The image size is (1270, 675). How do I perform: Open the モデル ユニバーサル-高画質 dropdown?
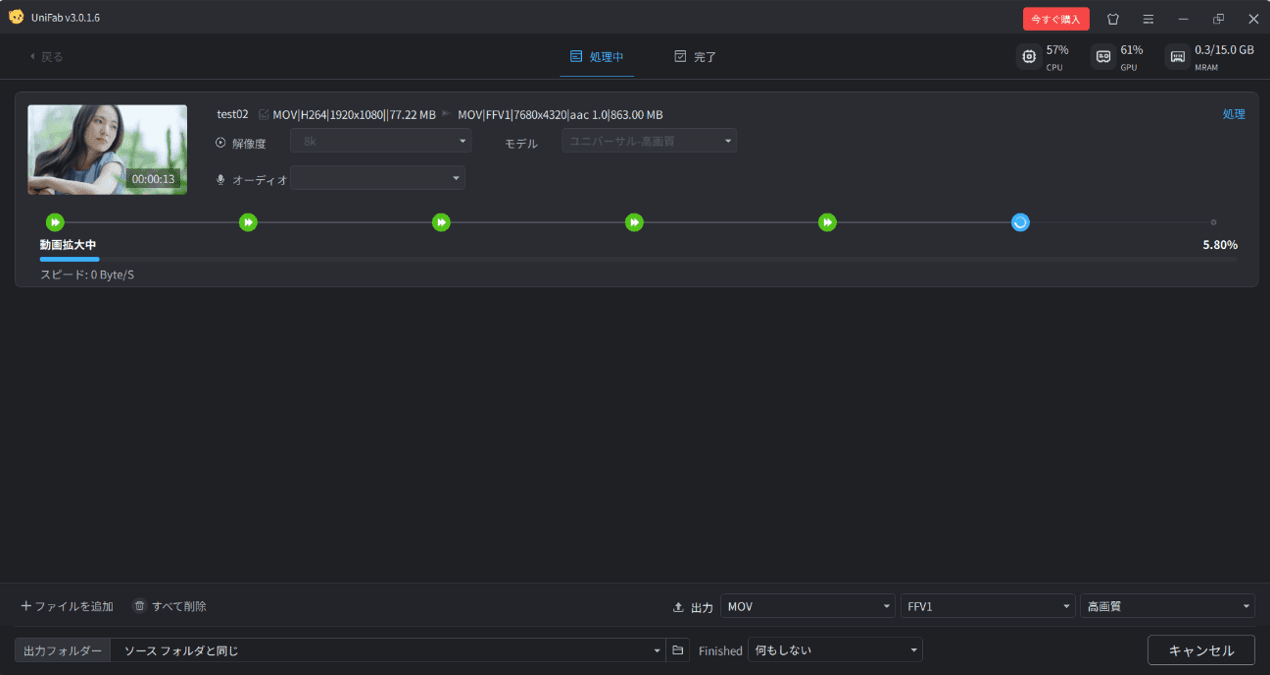click(x=650, y=141)
